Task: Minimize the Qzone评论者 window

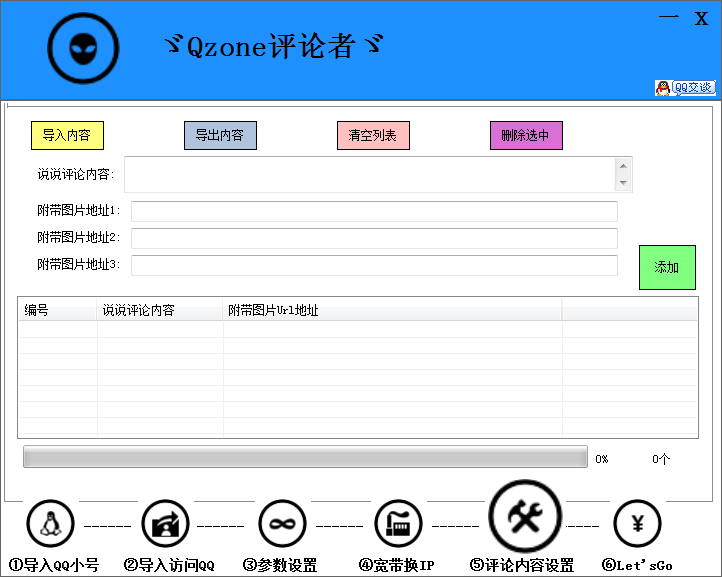Action: point(668,17)
